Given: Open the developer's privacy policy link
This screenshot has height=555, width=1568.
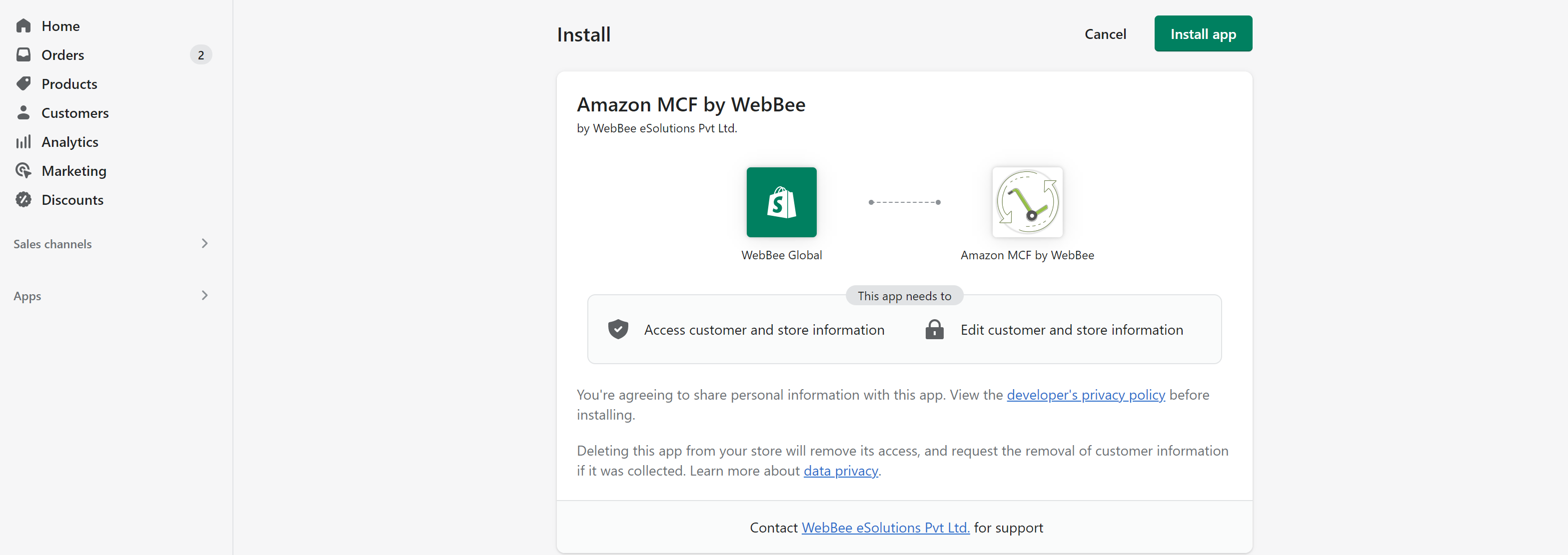Looking at the screenshot, I should coord(1085,395).
